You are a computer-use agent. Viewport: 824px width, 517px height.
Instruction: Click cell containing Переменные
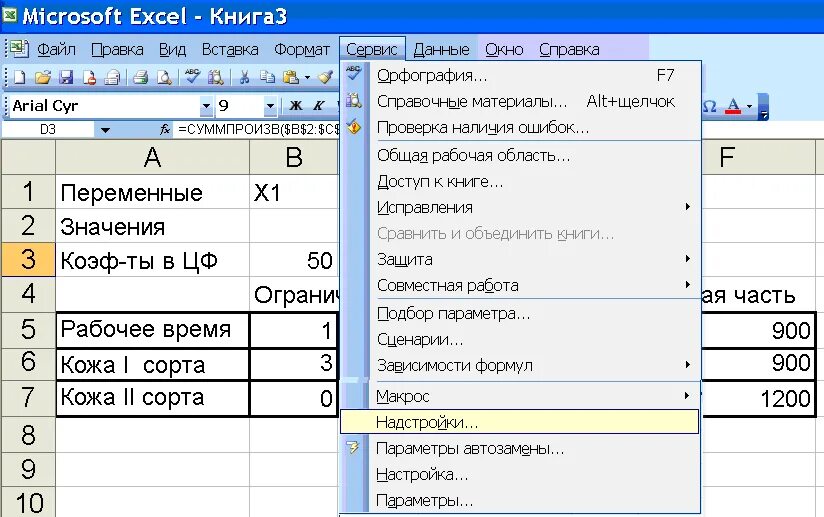pyautogui.click(x=152, y=192)
